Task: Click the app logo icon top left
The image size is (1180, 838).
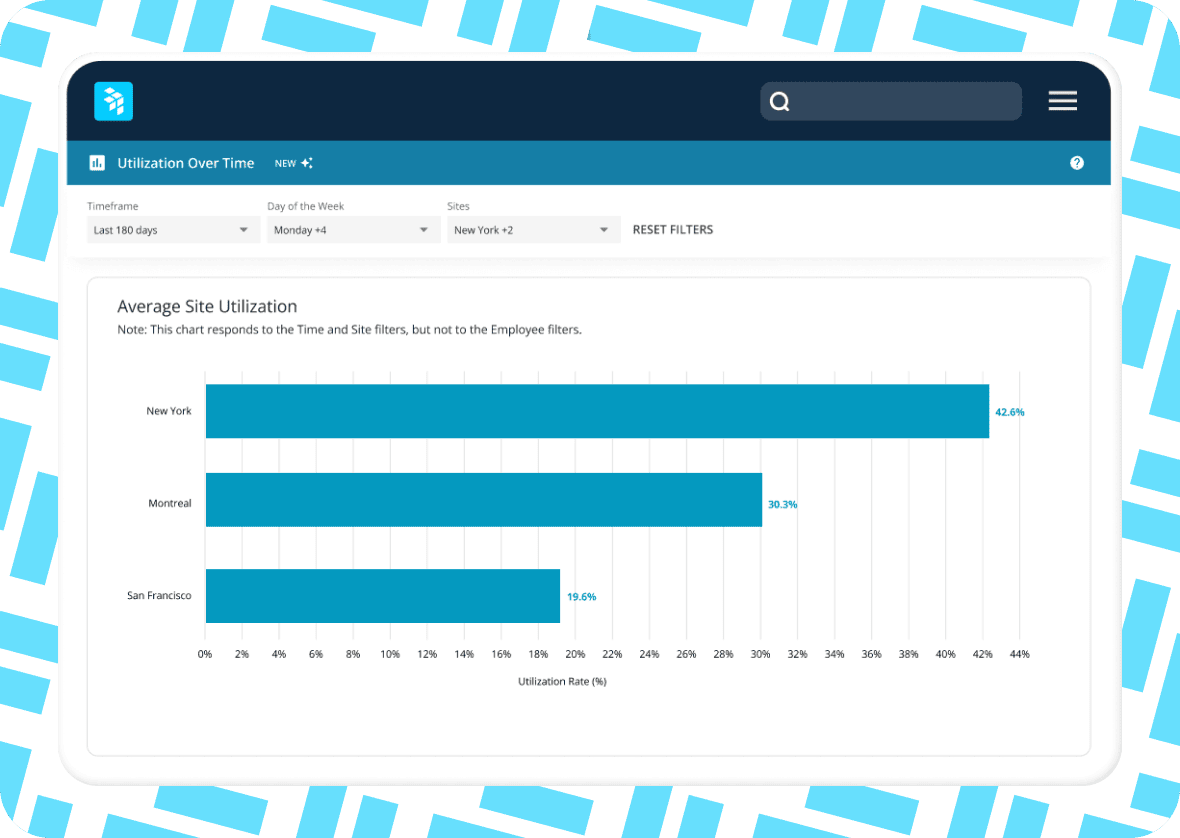Action: tap(113, 101)
